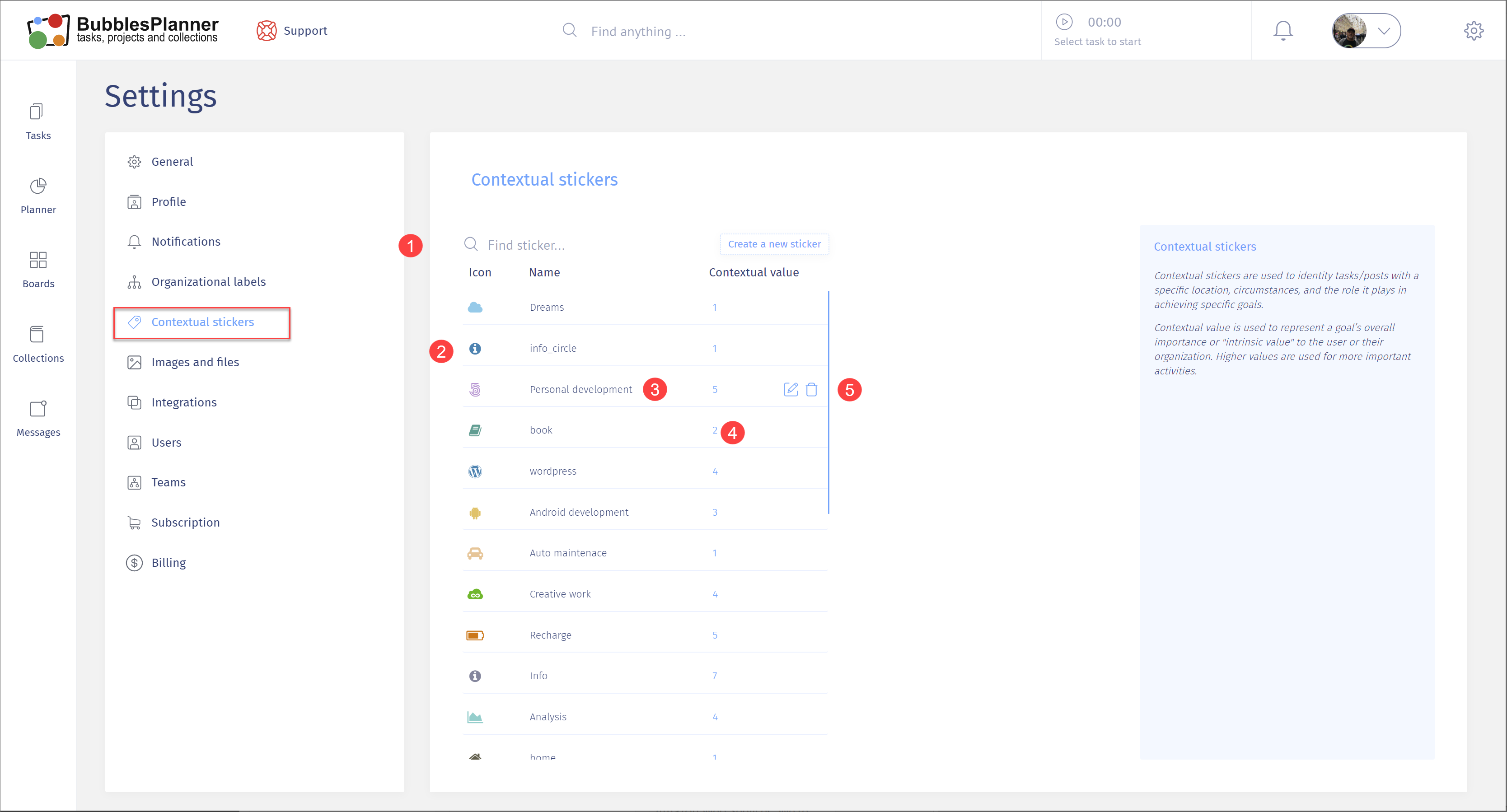Click the book sticker icon
This screenshot has width=1507, height=812.
(x=474, y=430)
